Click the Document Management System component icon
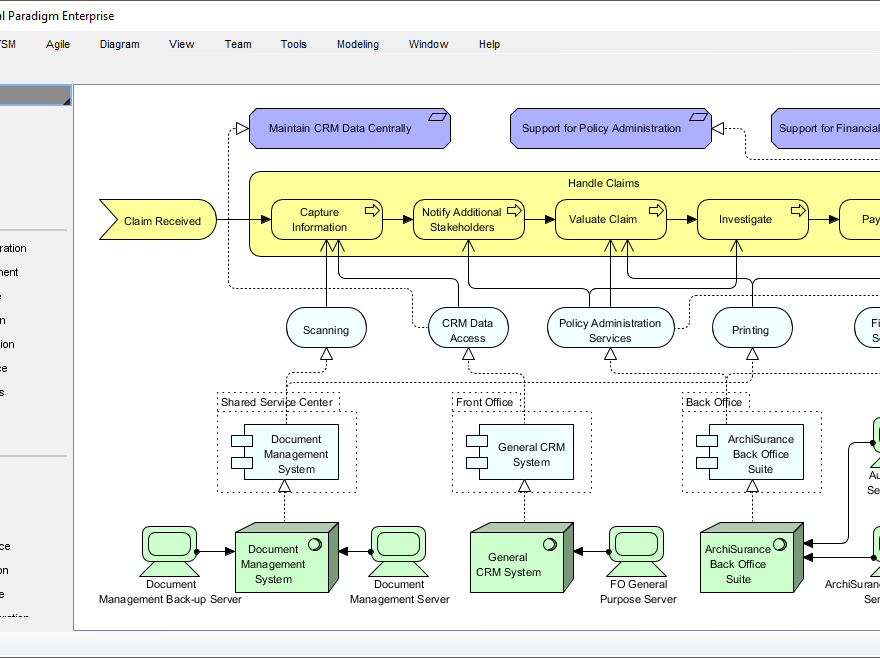This screenshot has width=880, height=658. (x=294, y=452)
